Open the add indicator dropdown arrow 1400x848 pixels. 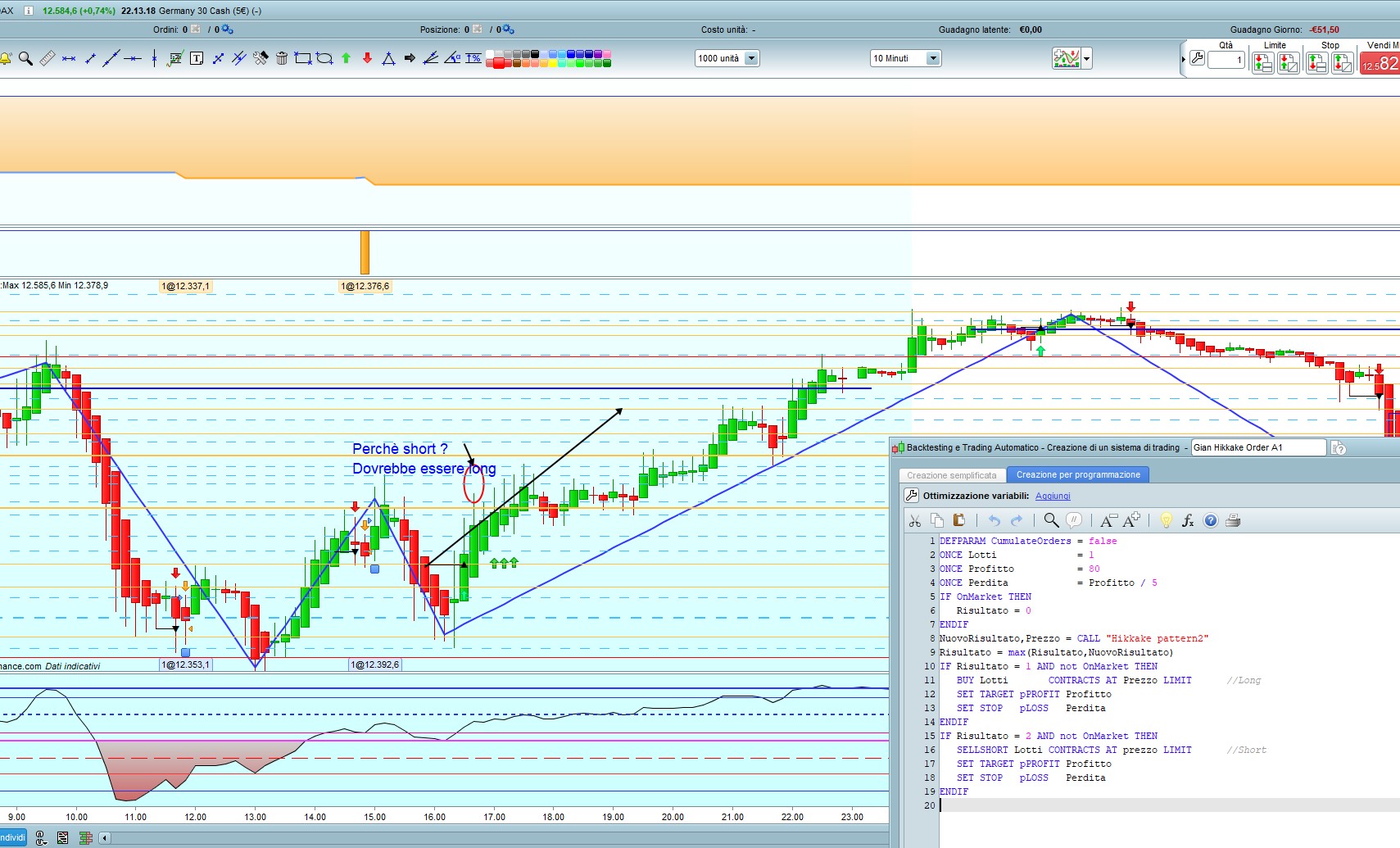[1087, 58]
